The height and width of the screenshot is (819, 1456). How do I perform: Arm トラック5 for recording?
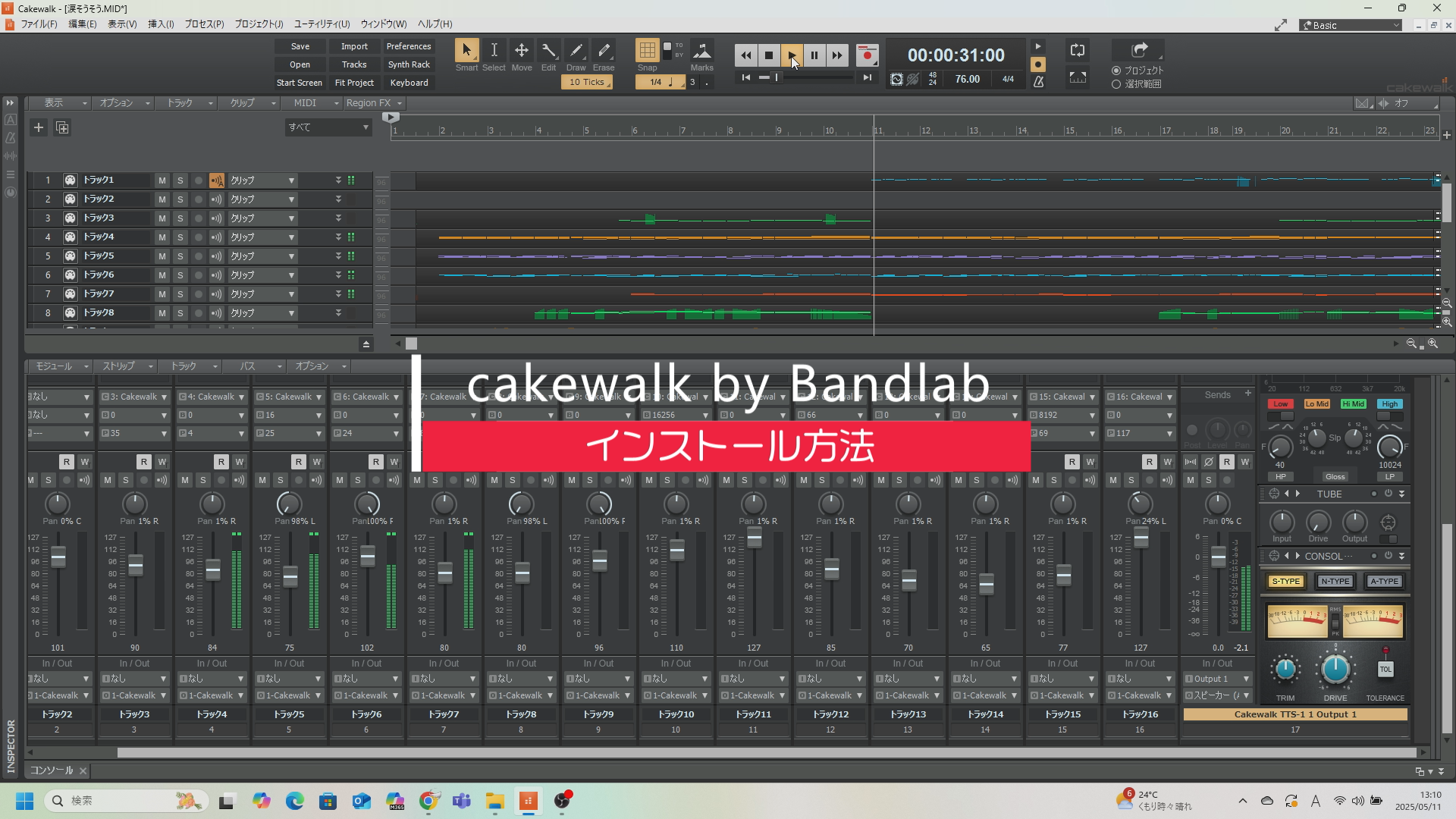(x=198, y=256)
